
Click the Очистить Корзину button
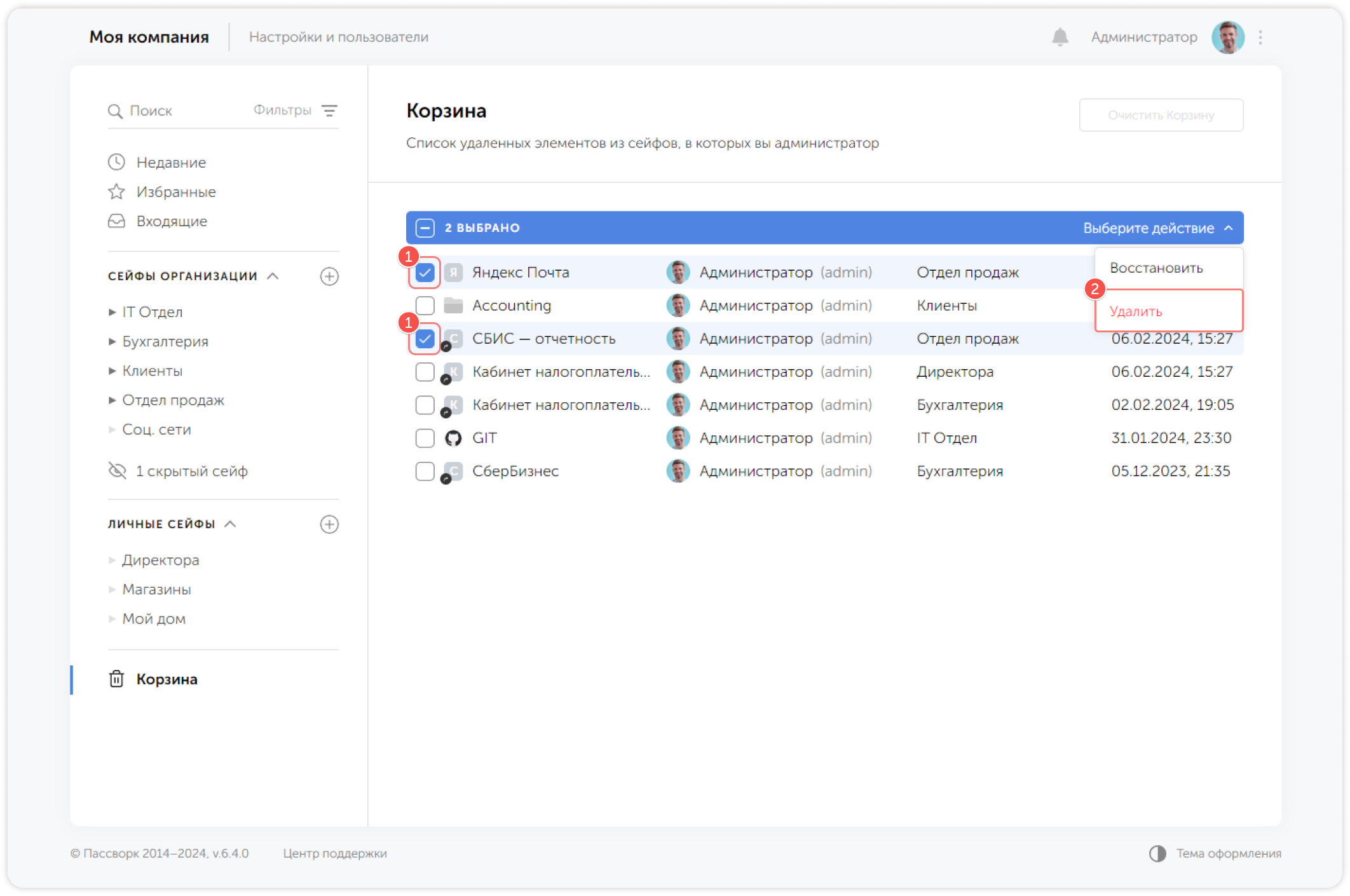pos(1161,115)
